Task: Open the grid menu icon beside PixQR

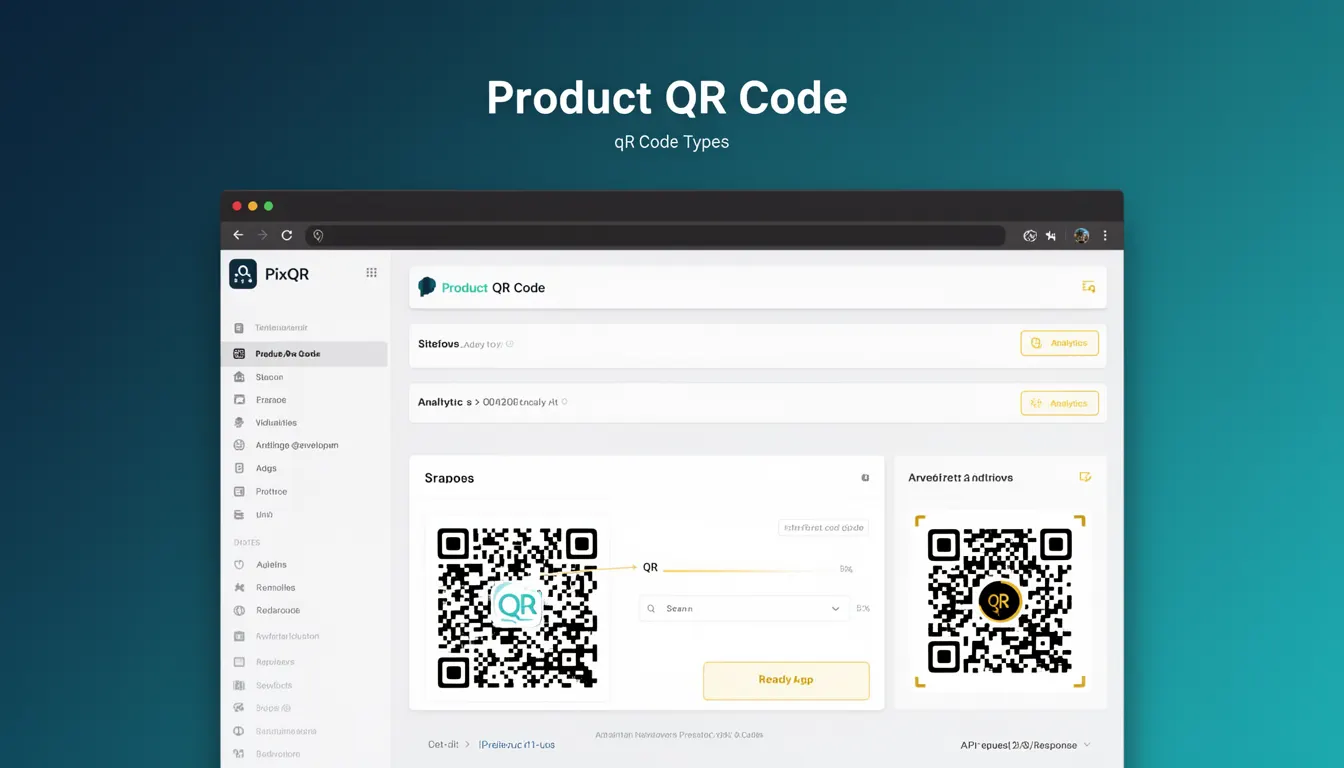Action: tap(371, 272)
